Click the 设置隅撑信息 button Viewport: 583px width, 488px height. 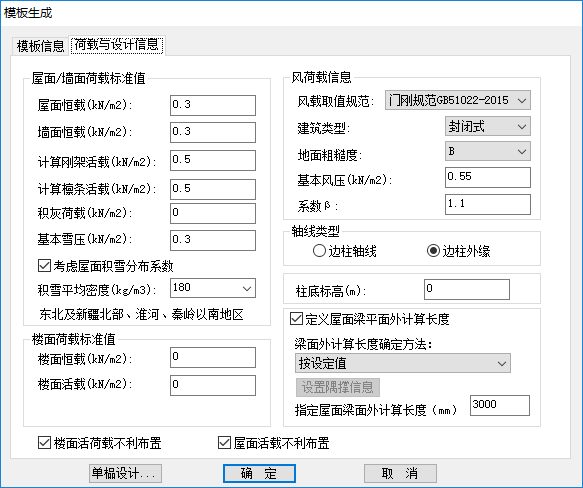pyautogui.click(x=338, y=388)
